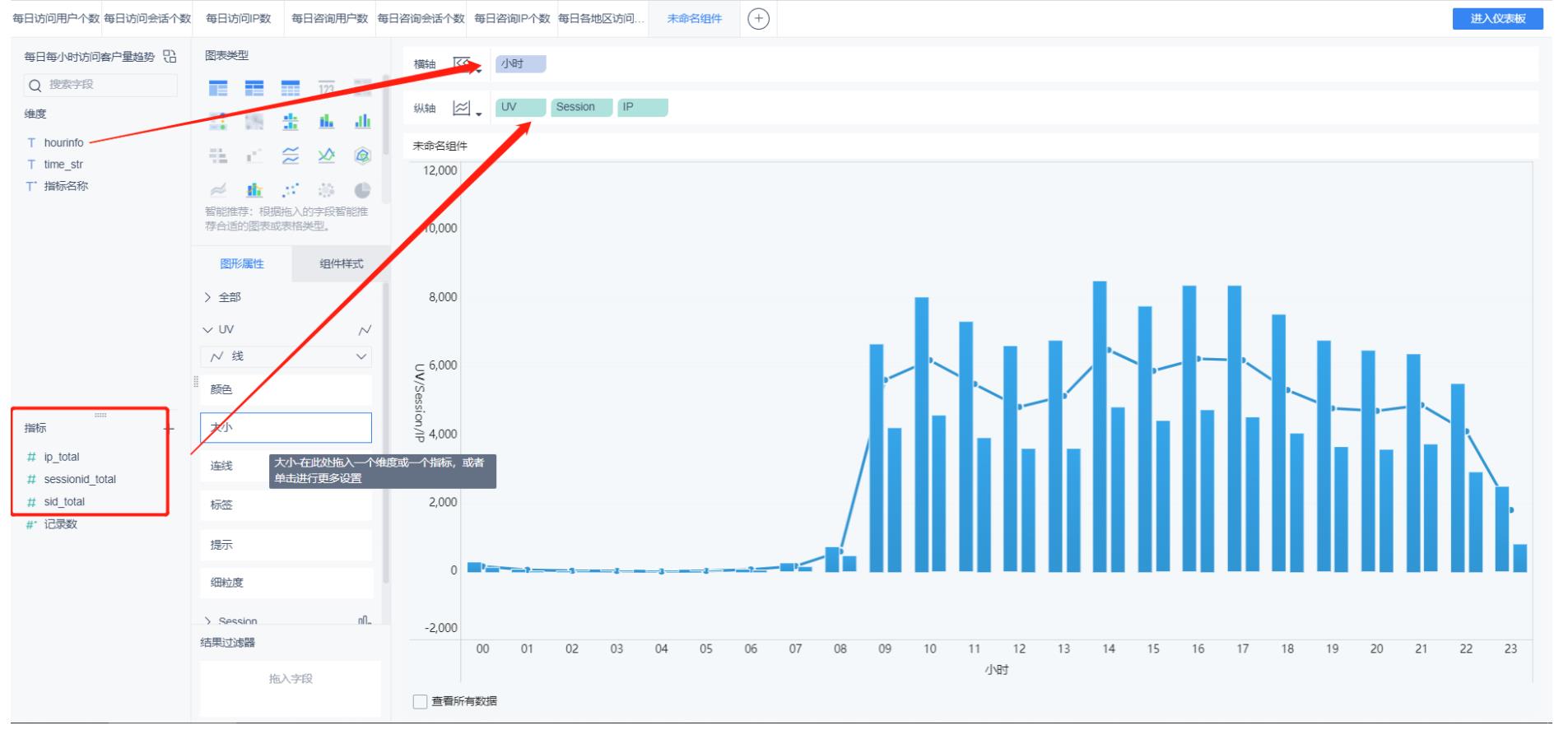Add a new component with the circled plus
Viewport: 1568px width, 744px height.
tap(758, 19)
